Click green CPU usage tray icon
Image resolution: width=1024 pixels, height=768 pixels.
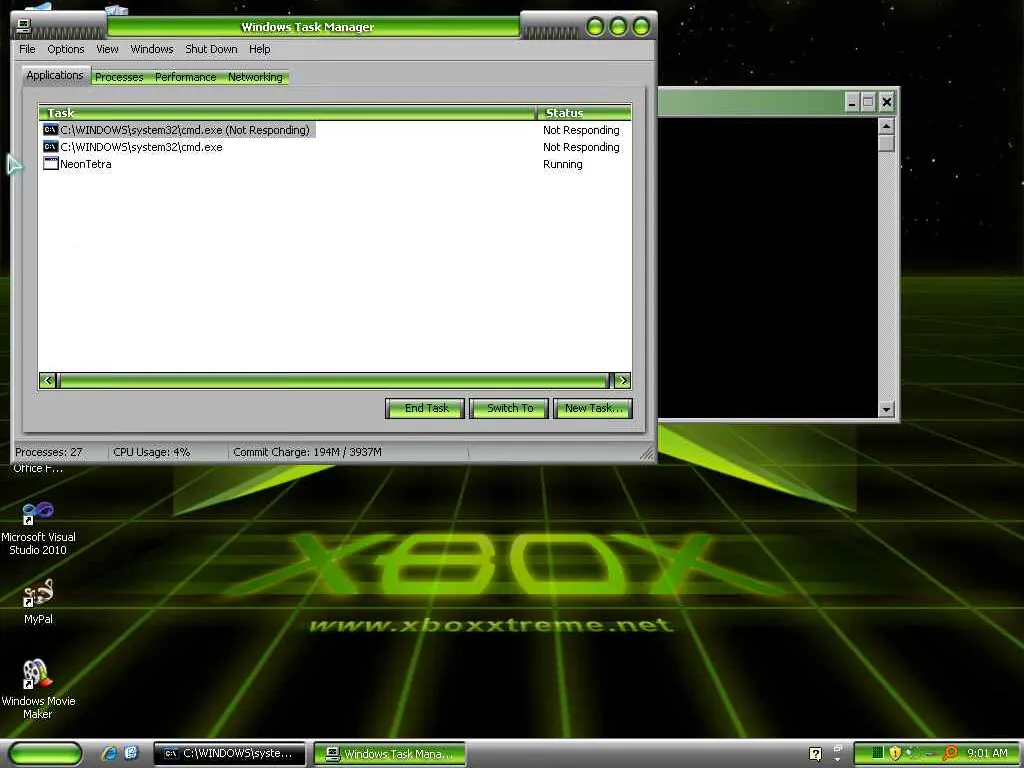[x=878, y=753]
